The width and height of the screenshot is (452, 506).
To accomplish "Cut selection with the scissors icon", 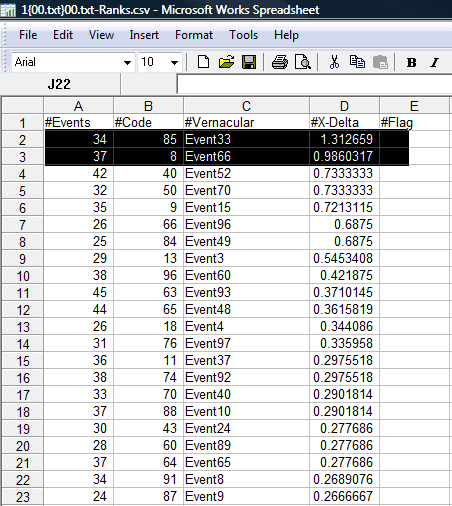I will pos(334,62).
